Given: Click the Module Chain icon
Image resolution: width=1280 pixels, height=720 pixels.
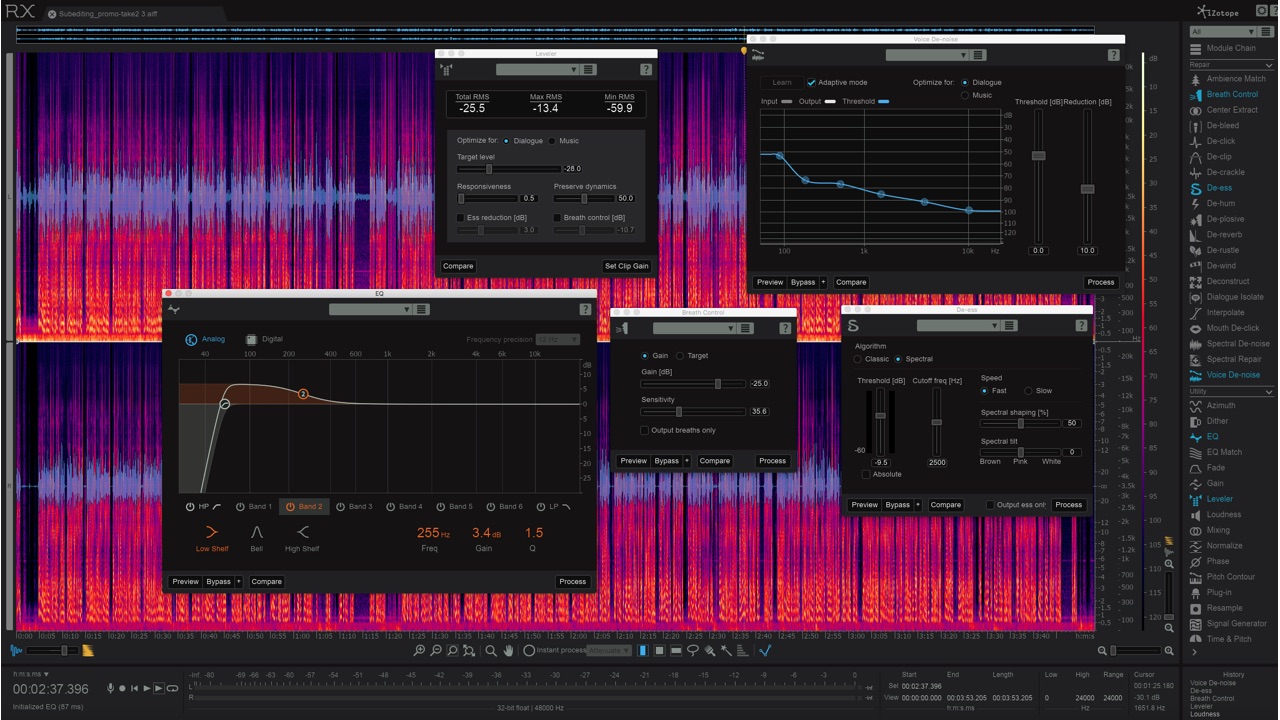Looking at the screenshot, I should click(1195, 48).
